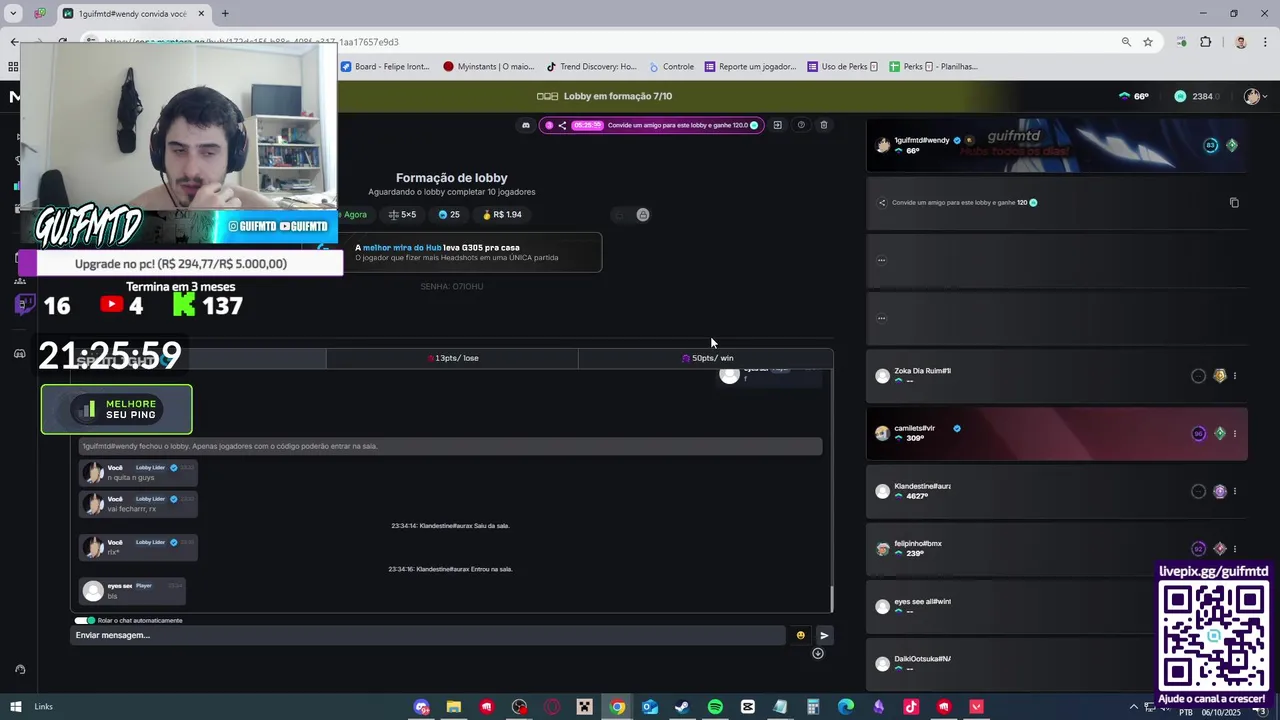Send the chat message arrow
Viewport: 1280px width, 720px height.
824,635
